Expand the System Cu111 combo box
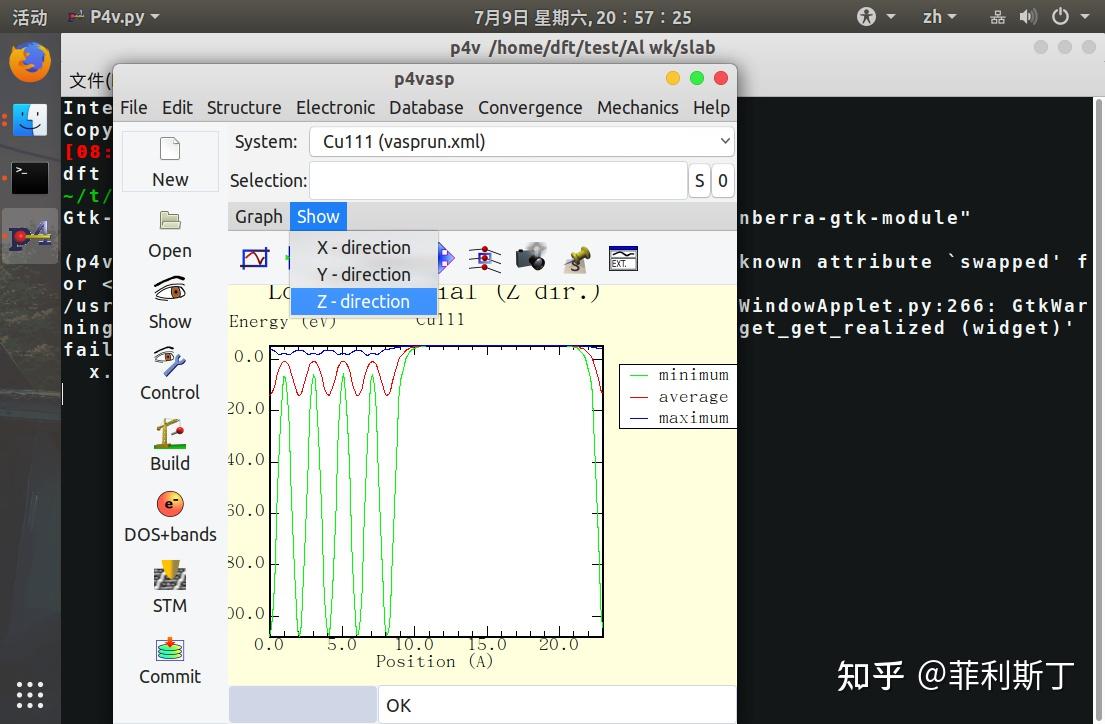This screenshot has height=724, width=1105. [521, 142]
